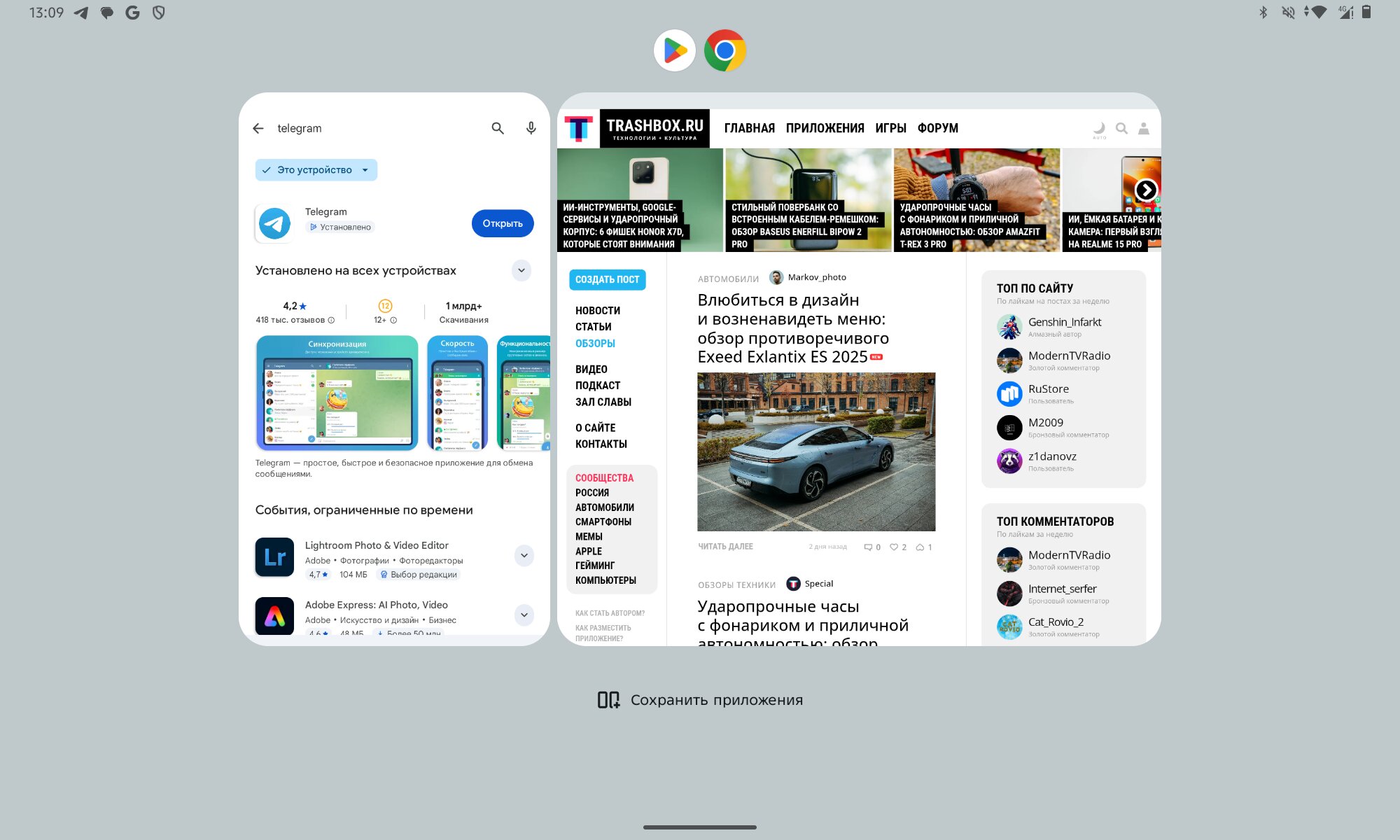Open ФОРУМ menu on Trashbox
Viewport: 1400px width, 840px height.
pos(937,128)
